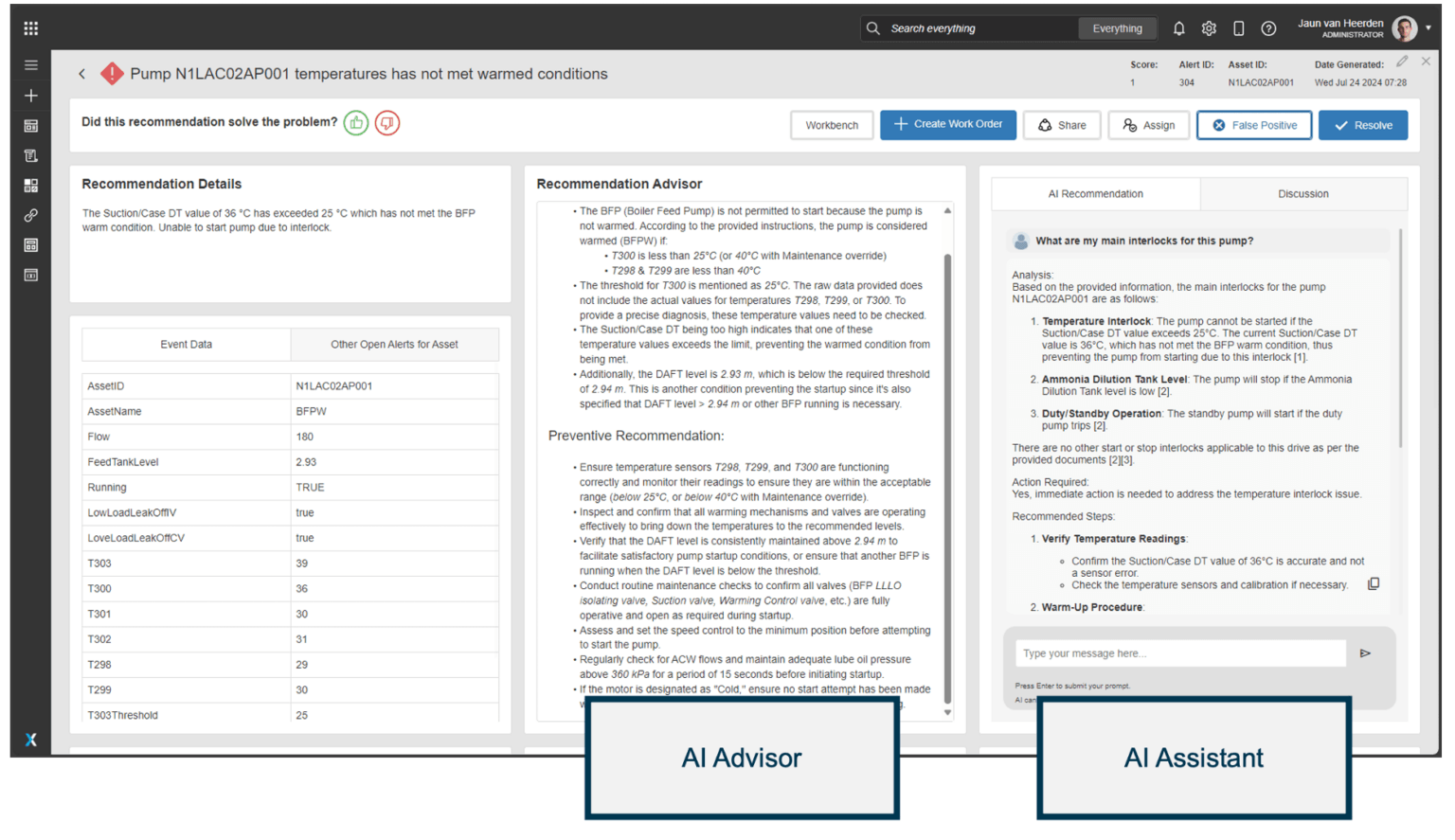
Task: Open the app launcher grid icon
Action: coord(31,28)
